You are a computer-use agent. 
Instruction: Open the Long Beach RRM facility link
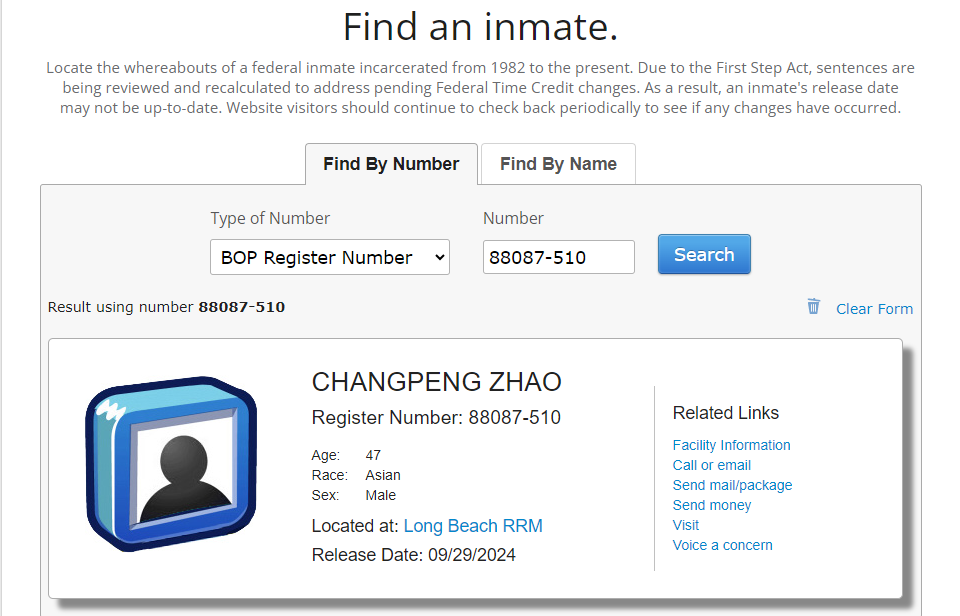(473, 525)
